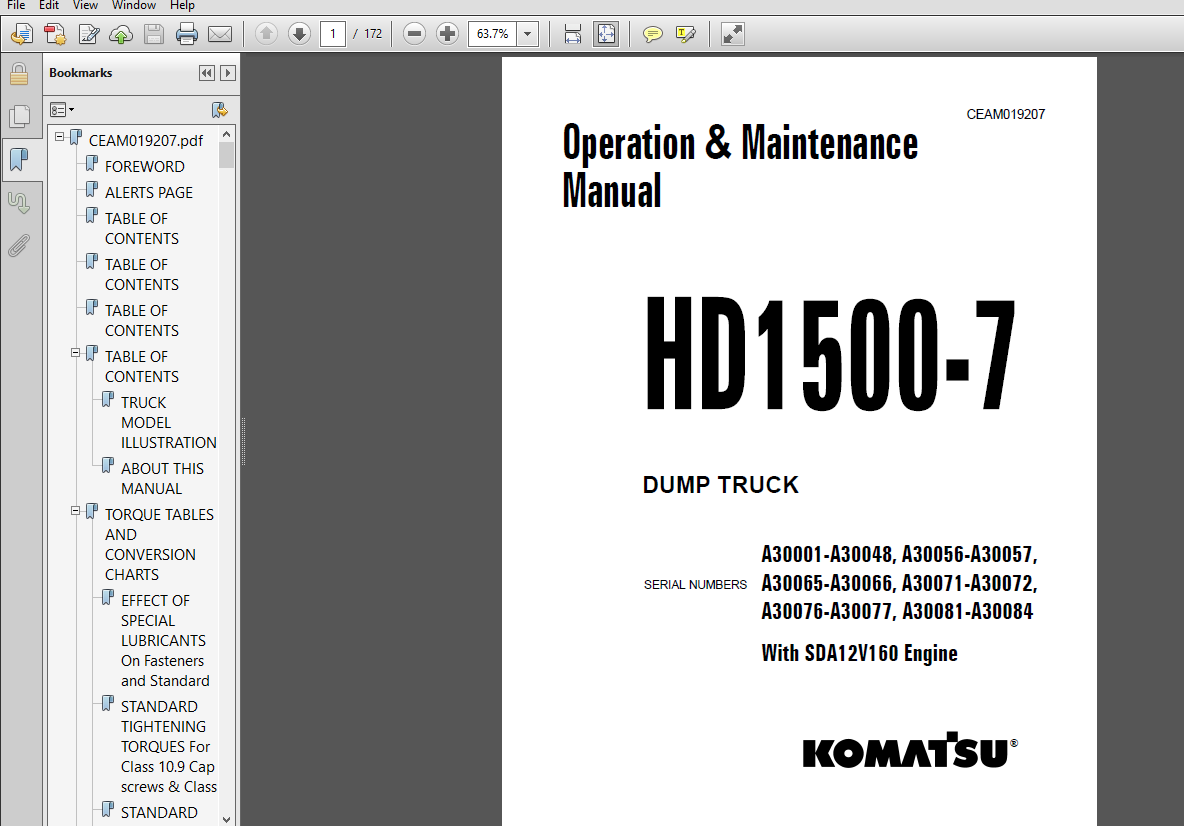Viewport: 1184px width, 826px height.
Task: Click the CEAM019207 document code text
Action: click(x=1005, y=115)
